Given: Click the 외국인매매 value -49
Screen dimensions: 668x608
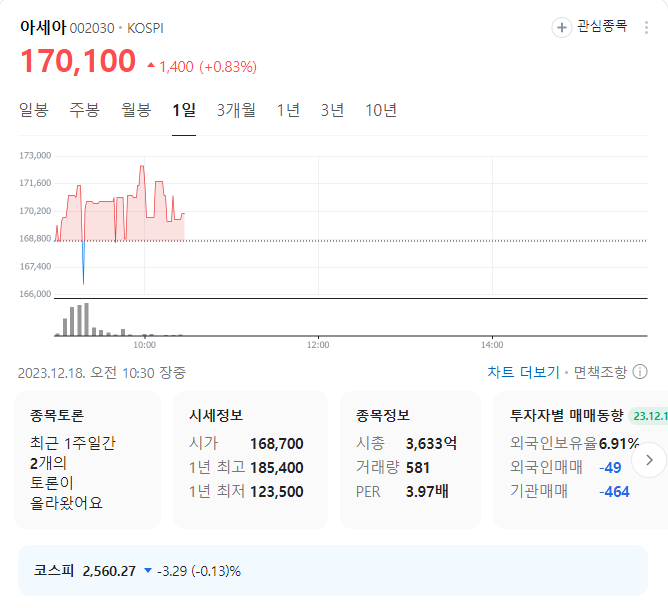Looking at the screenshot, I should 610,467.
